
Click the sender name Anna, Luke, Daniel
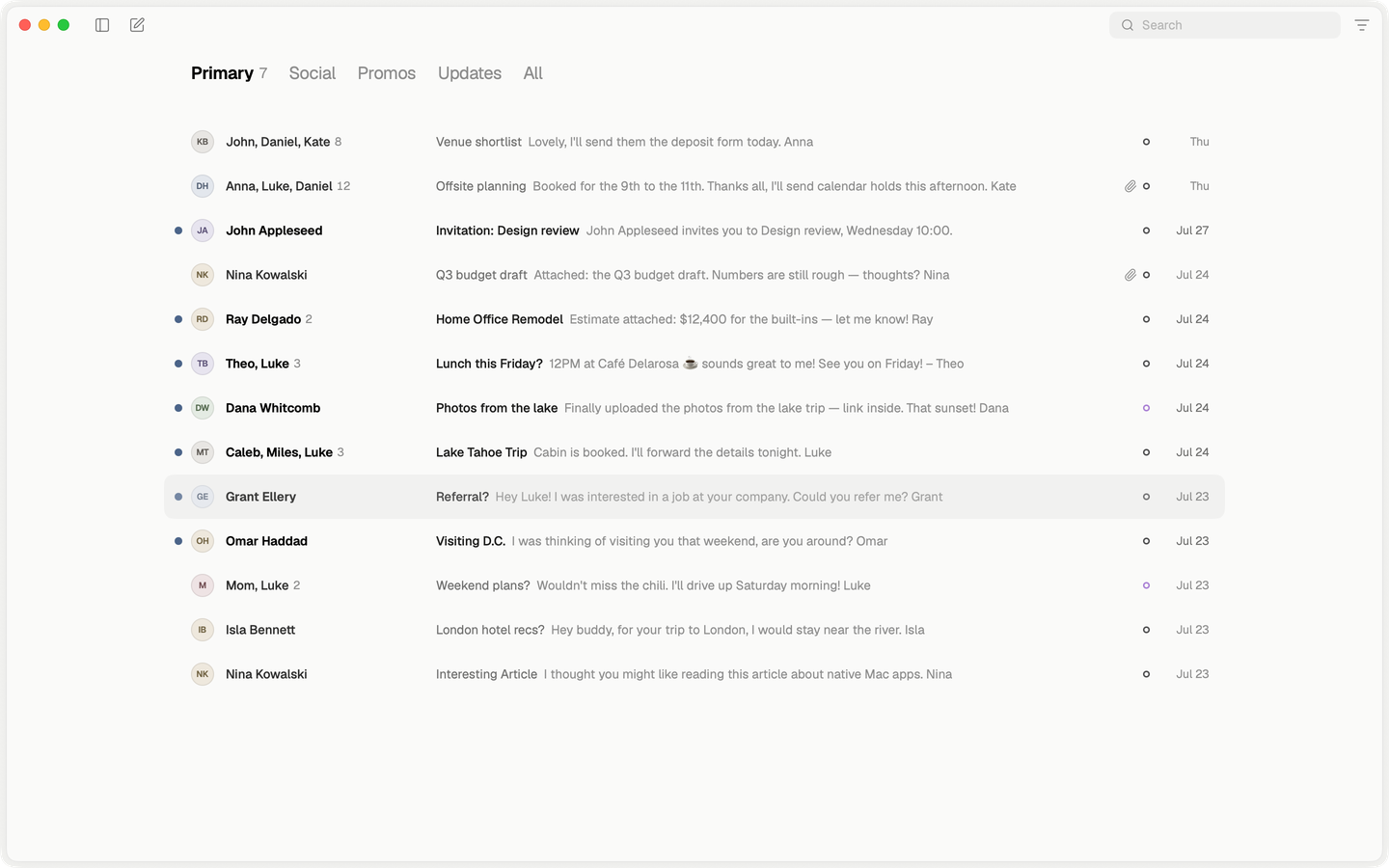279,186
